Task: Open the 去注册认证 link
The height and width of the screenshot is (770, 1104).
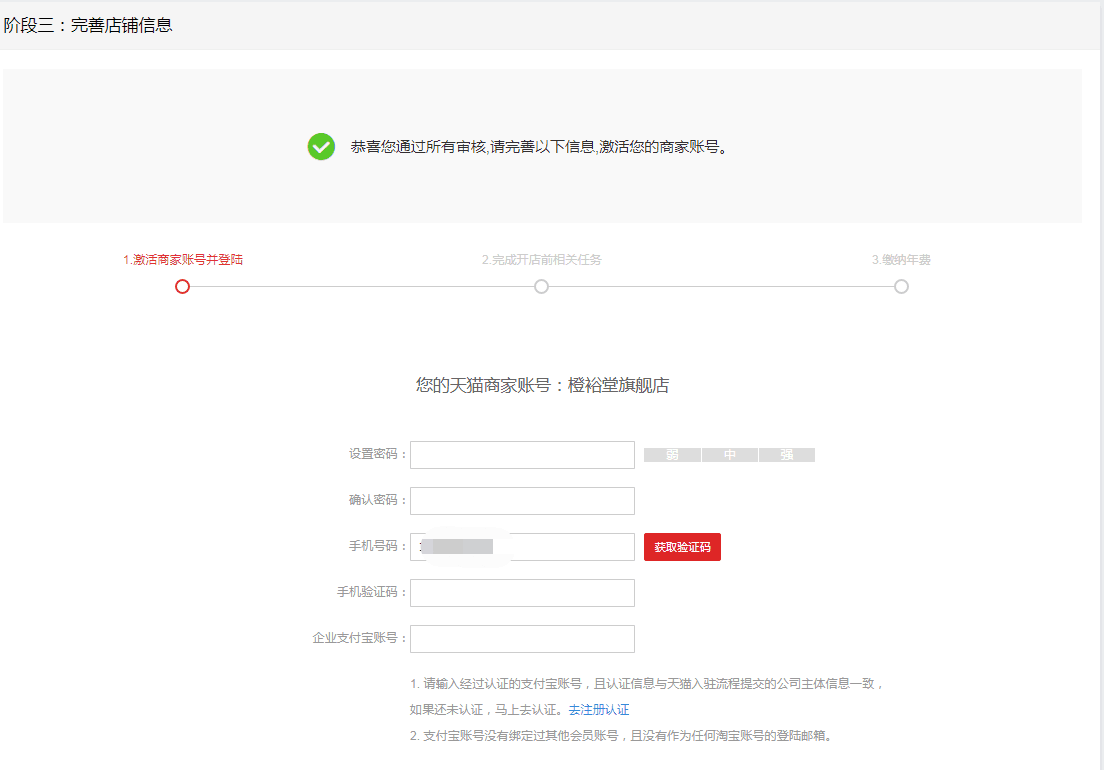Action: [599, 709]
